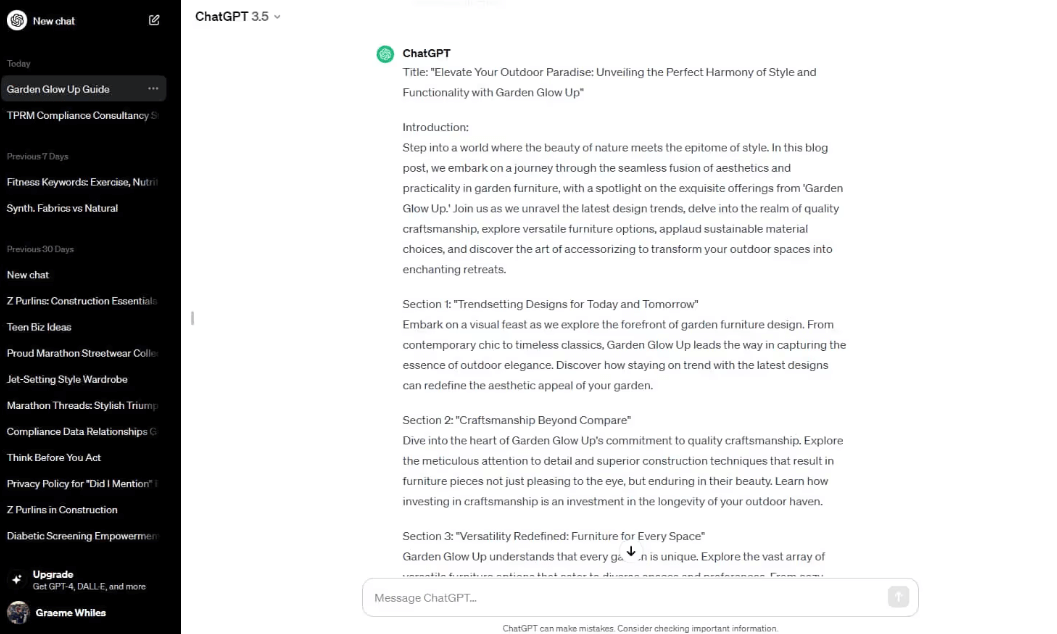Screen dimensions: 1057x634
Task: Click the ChatGPT avatar beside the response
Action: (385, 53)
